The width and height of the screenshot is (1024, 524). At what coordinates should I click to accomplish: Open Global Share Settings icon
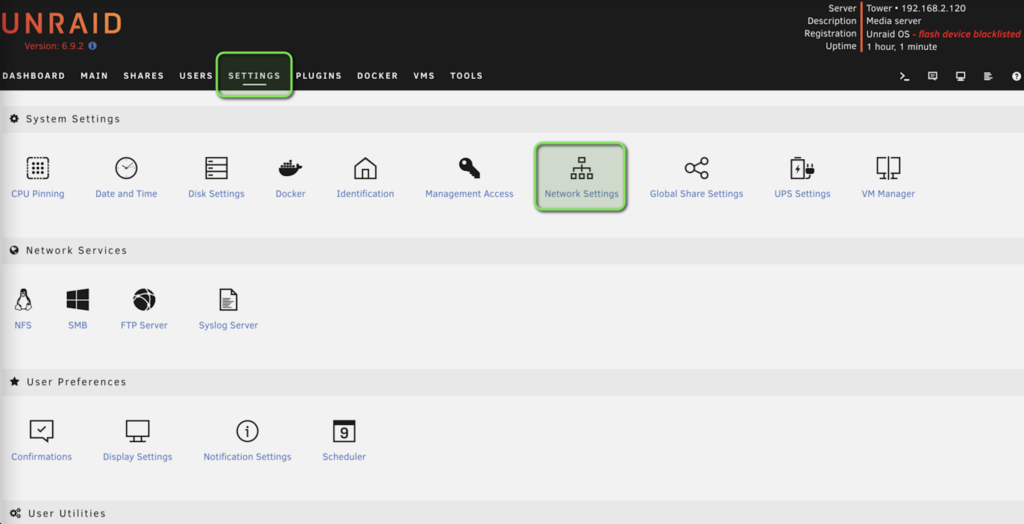pos(696,168)
